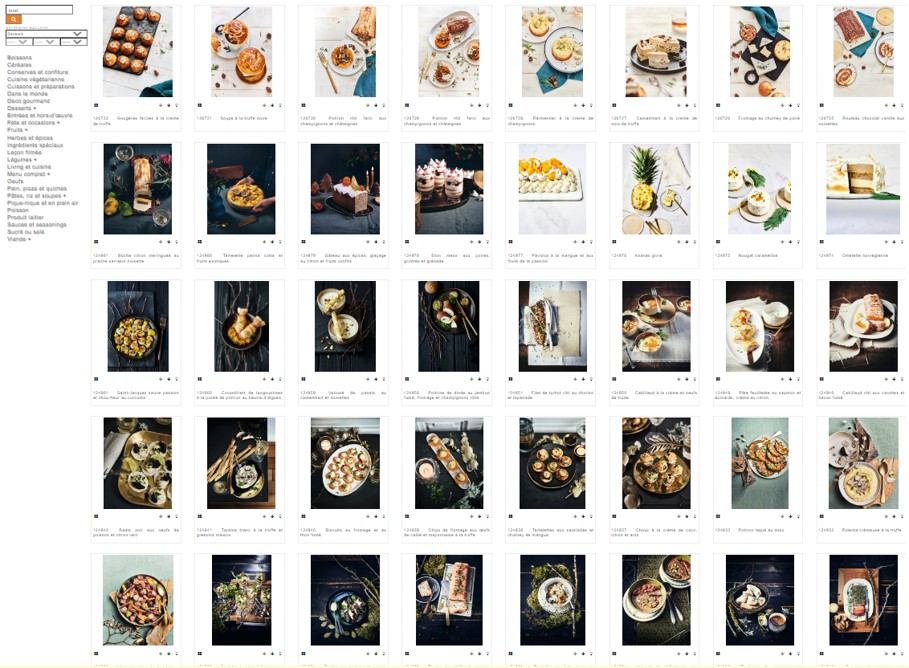Image resolution: width=909 pixels, height=668 pixels.
Task: Click grid icon under Polenta crémeuse à la truffe
Action: click(821, 516)
